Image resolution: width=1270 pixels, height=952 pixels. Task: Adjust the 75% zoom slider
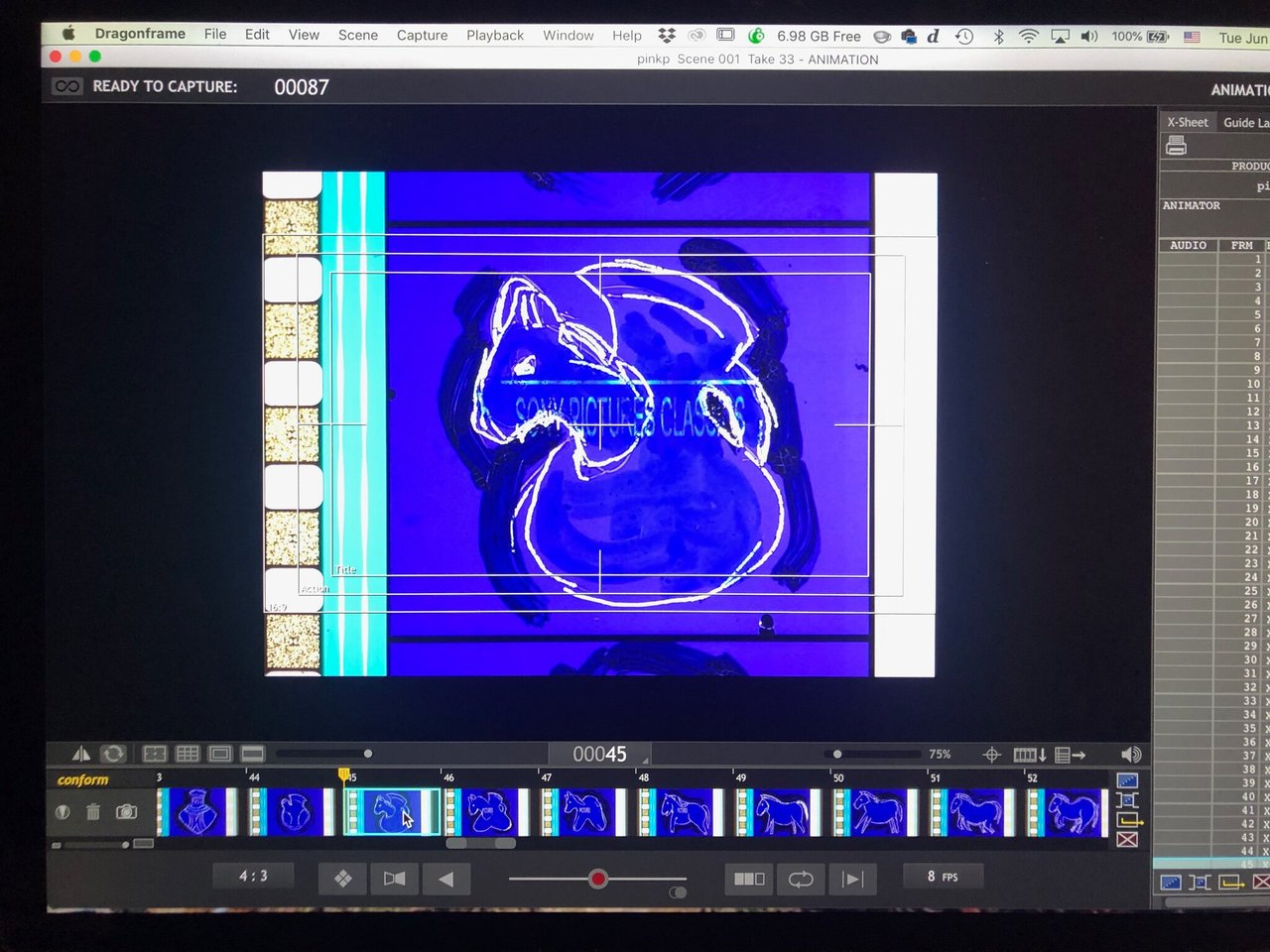coord(873,755)
